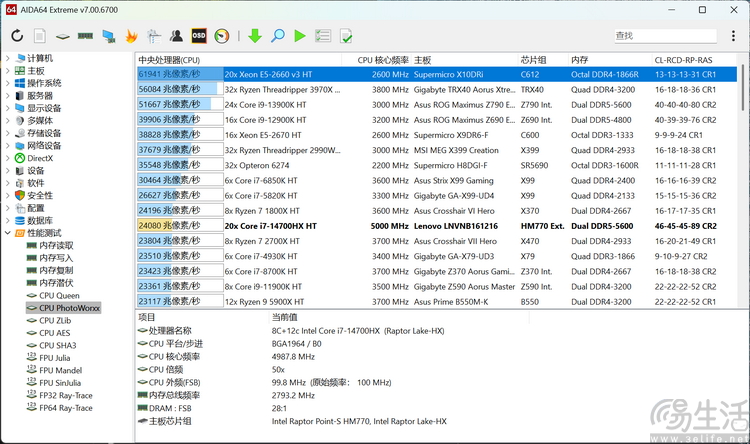Select the 内存读取 benchmark
The width and height of the screenshot is (750, 444).
(56, 245)
